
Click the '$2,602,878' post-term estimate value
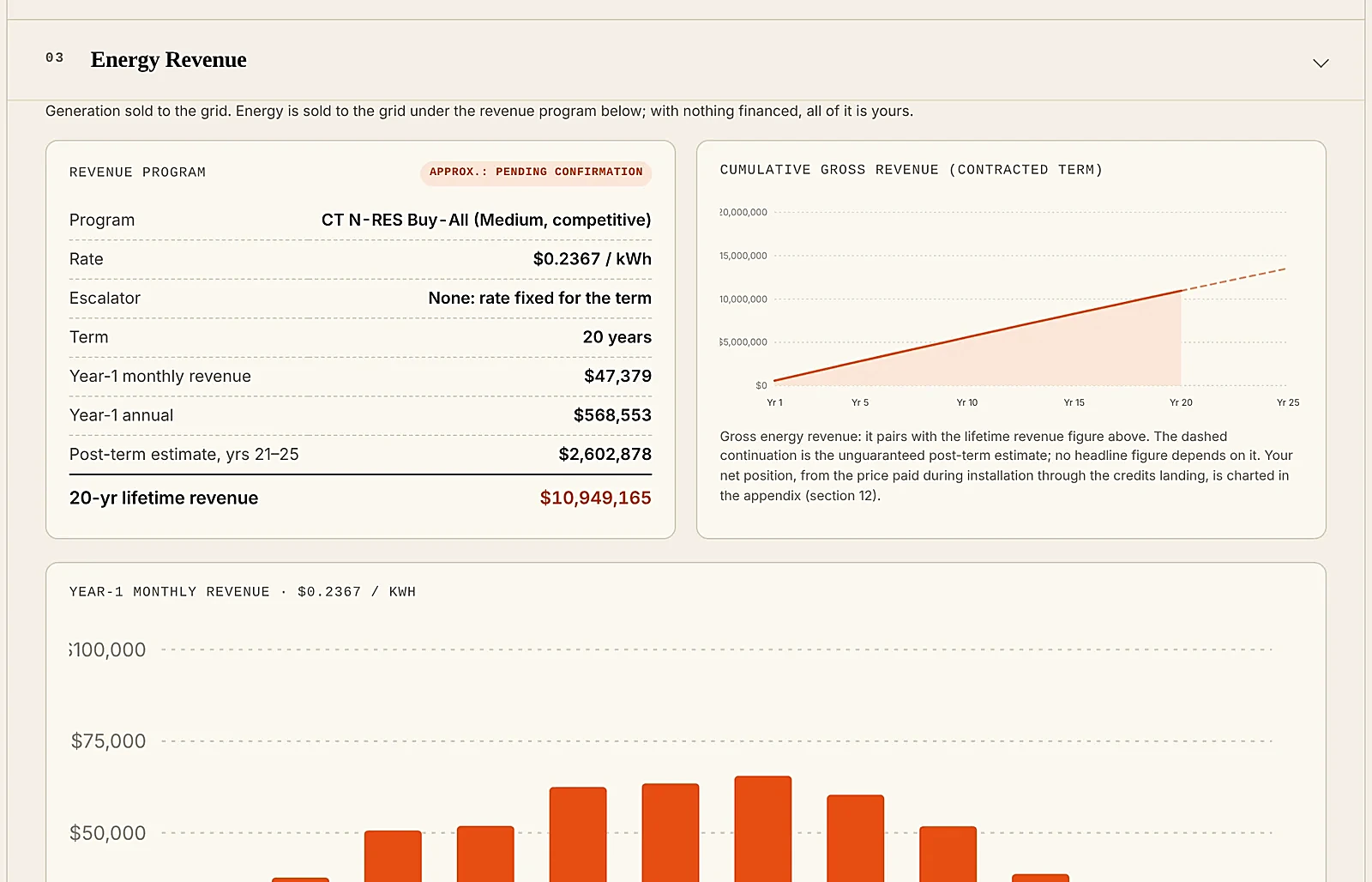coord(605,454)
